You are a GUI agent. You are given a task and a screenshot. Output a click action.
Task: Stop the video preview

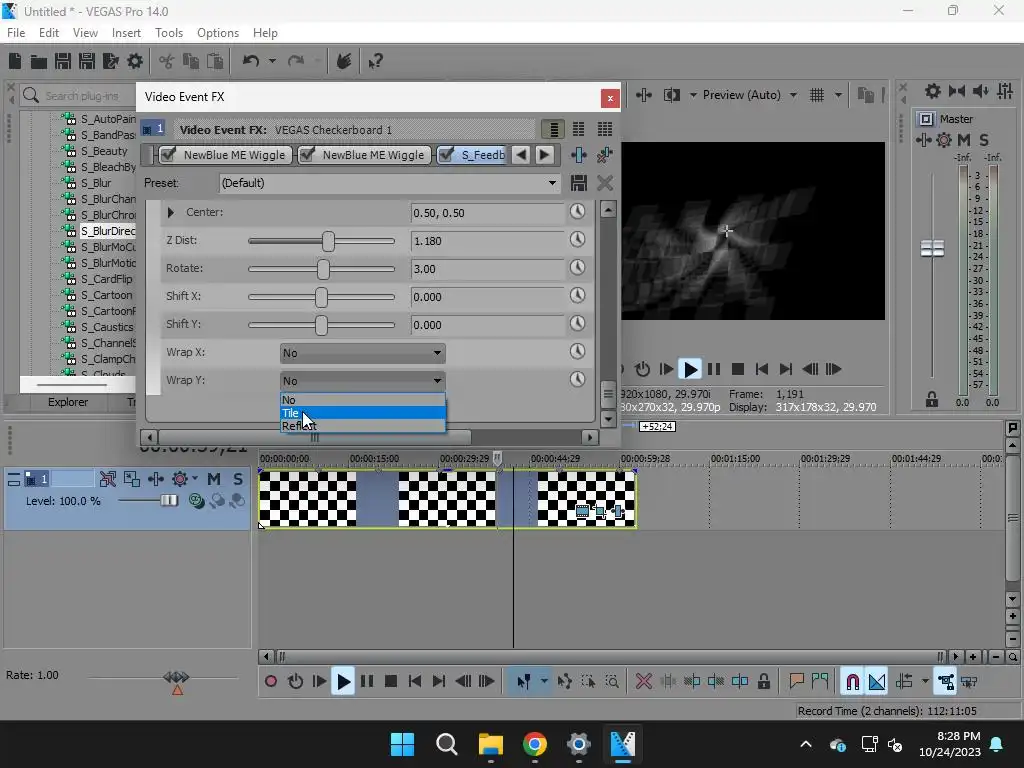738,370
